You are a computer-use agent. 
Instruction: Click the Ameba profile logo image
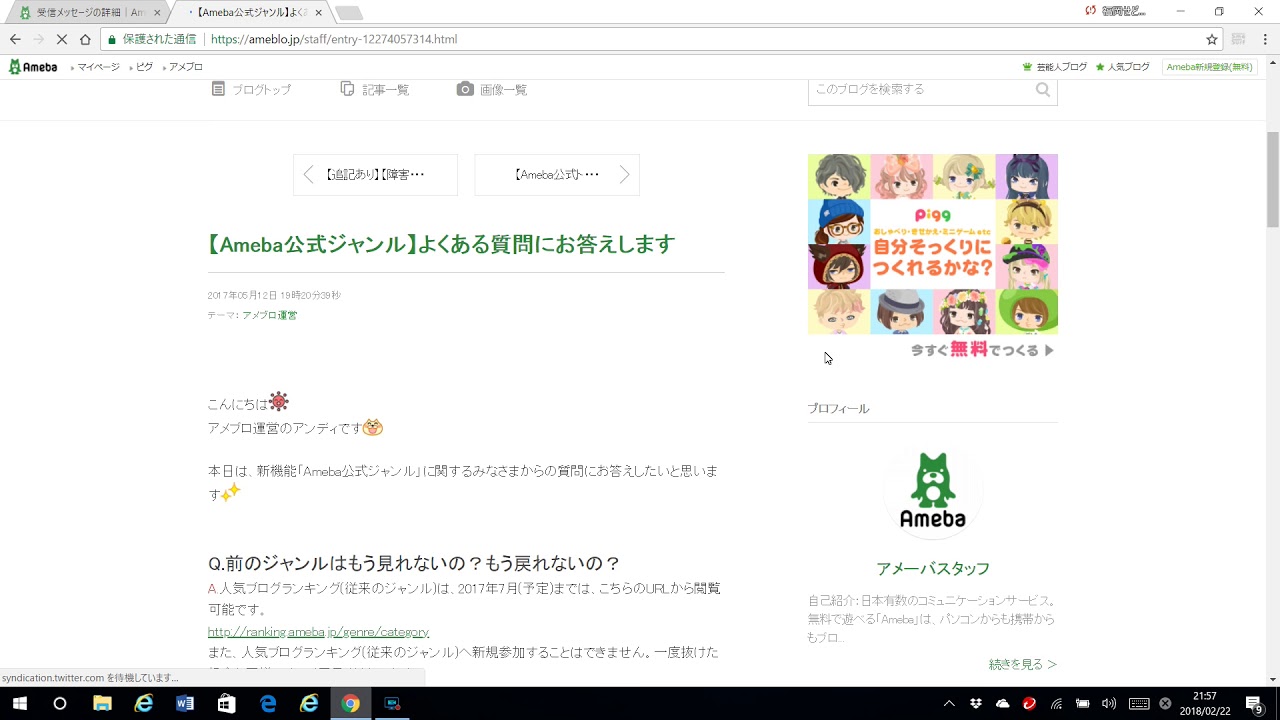(932, 492)
